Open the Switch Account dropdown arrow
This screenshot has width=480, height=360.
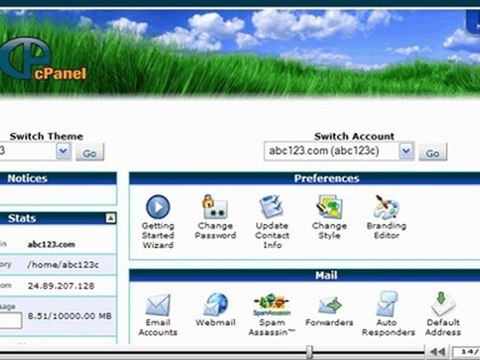(406, 152)
